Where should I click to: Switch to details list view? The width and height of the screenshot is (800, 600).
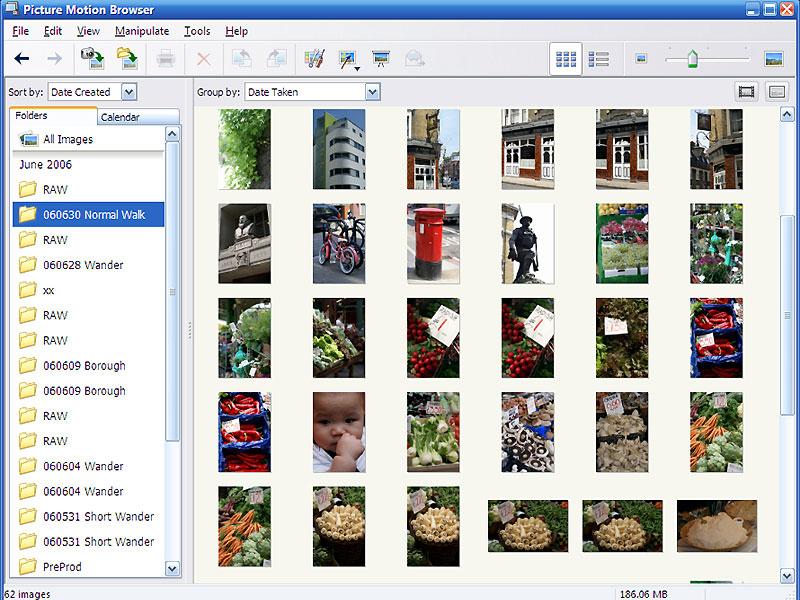point(598,59)
